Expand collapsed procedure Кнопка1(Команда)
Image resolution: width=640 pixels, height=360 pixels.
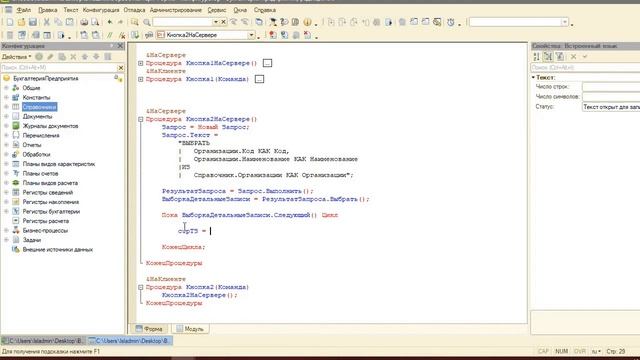coord(140,79)
